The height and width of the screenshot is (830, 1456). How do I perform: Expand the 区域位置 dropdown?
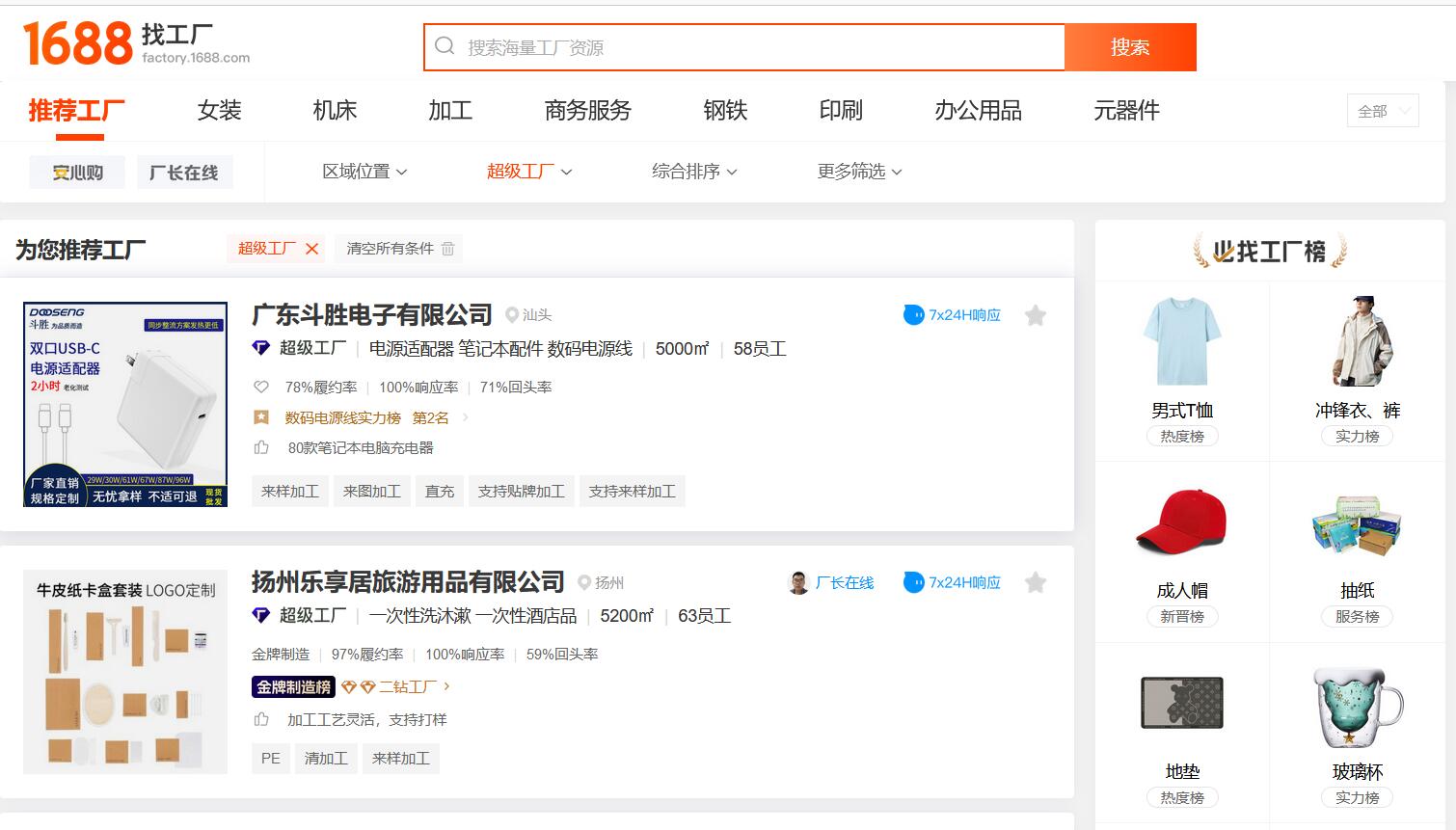[x=364, y=172]
